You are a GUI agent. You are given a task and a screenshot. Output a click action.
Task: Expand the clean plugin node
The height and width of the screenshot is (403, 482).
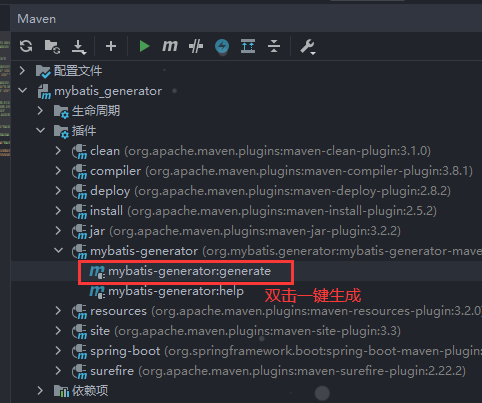(x=58, y=151)
